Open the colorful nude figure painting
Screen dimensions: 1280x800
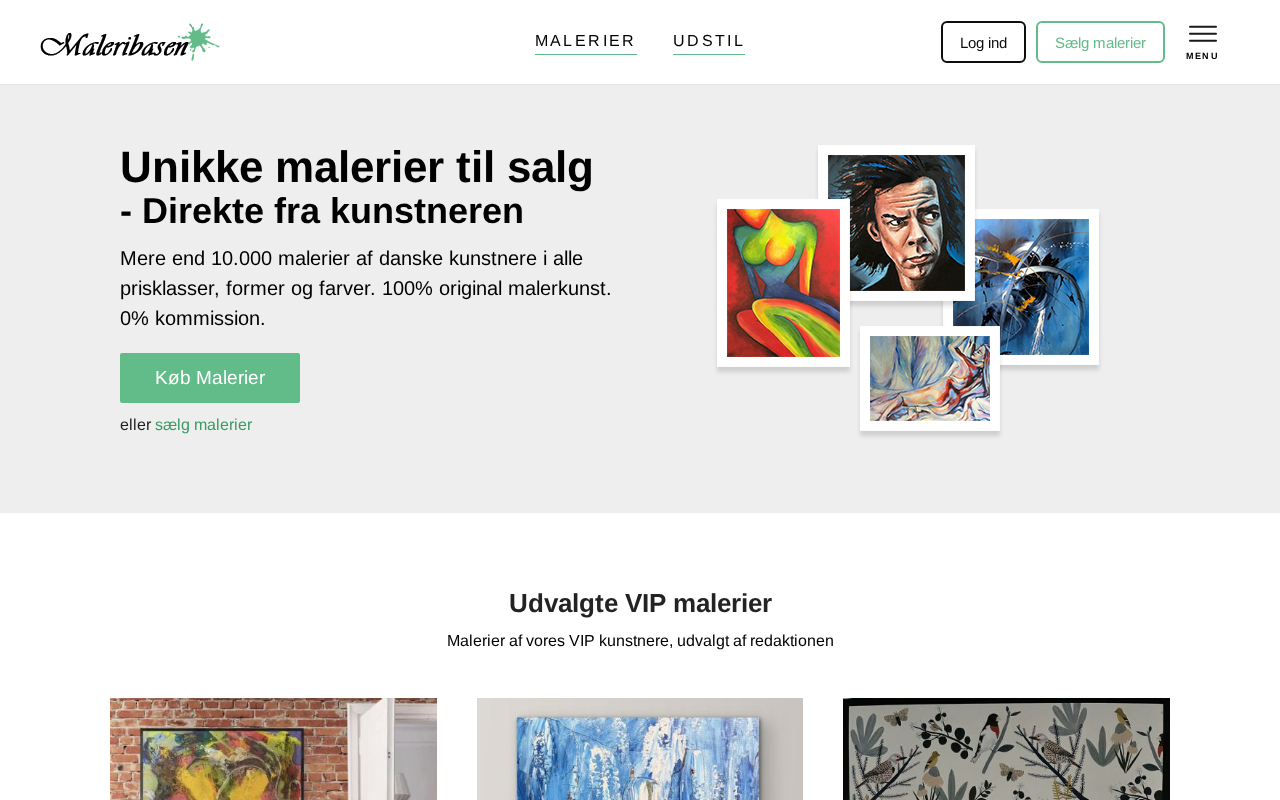tap(783, 283)
